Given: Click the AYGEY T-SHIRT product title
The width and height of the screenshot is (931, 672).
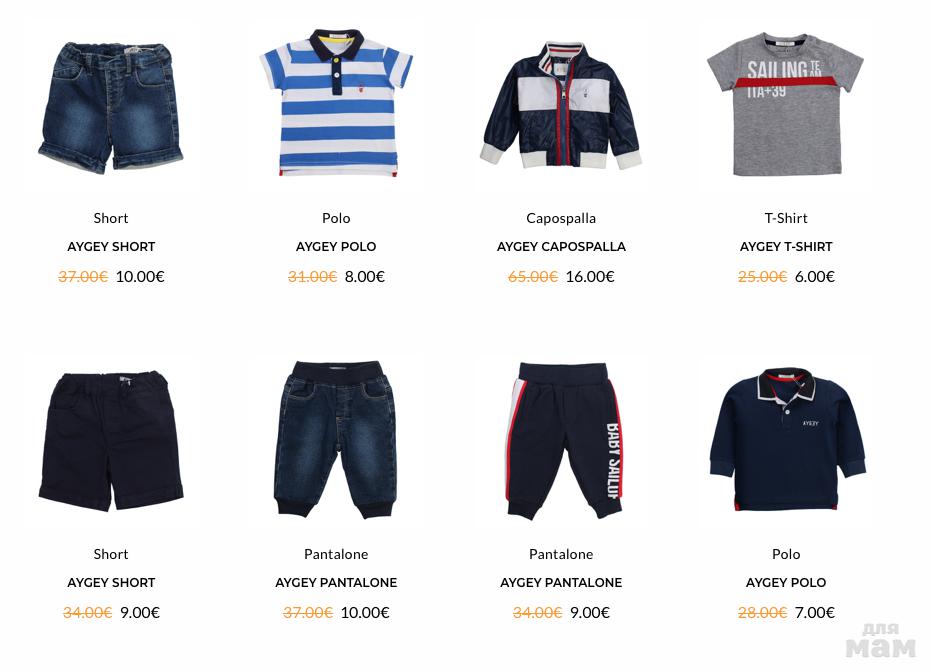Looking at the screenshot, I should click(x=786, y=246).
